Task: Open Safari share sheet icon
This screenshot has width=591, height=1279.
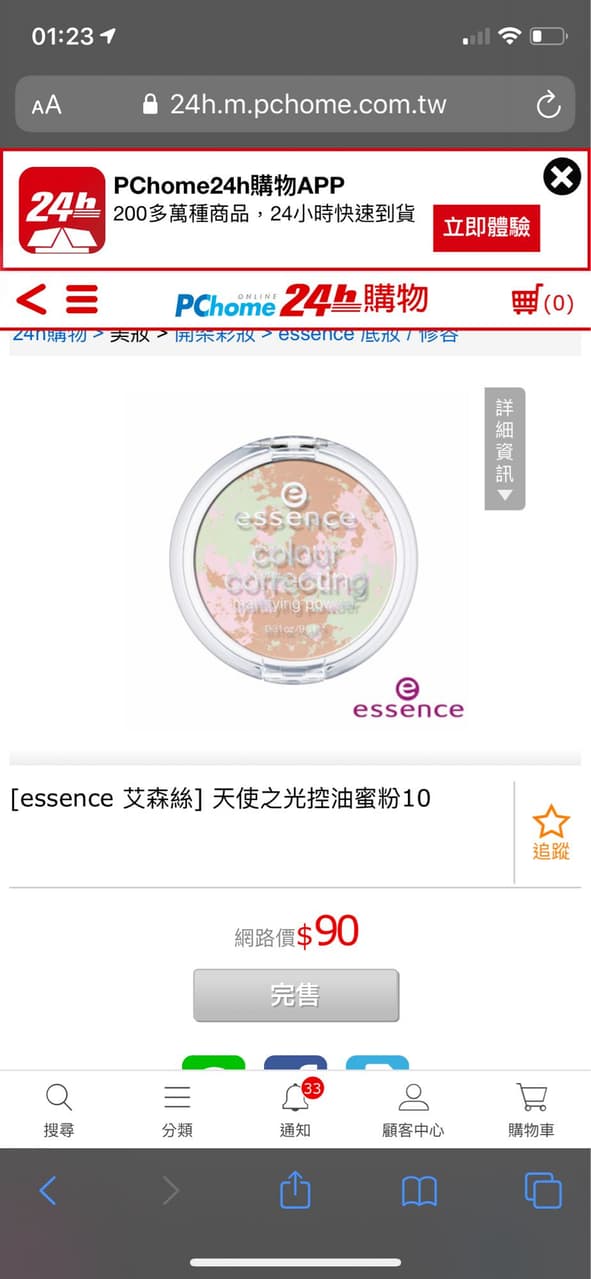Action: 295,1190
